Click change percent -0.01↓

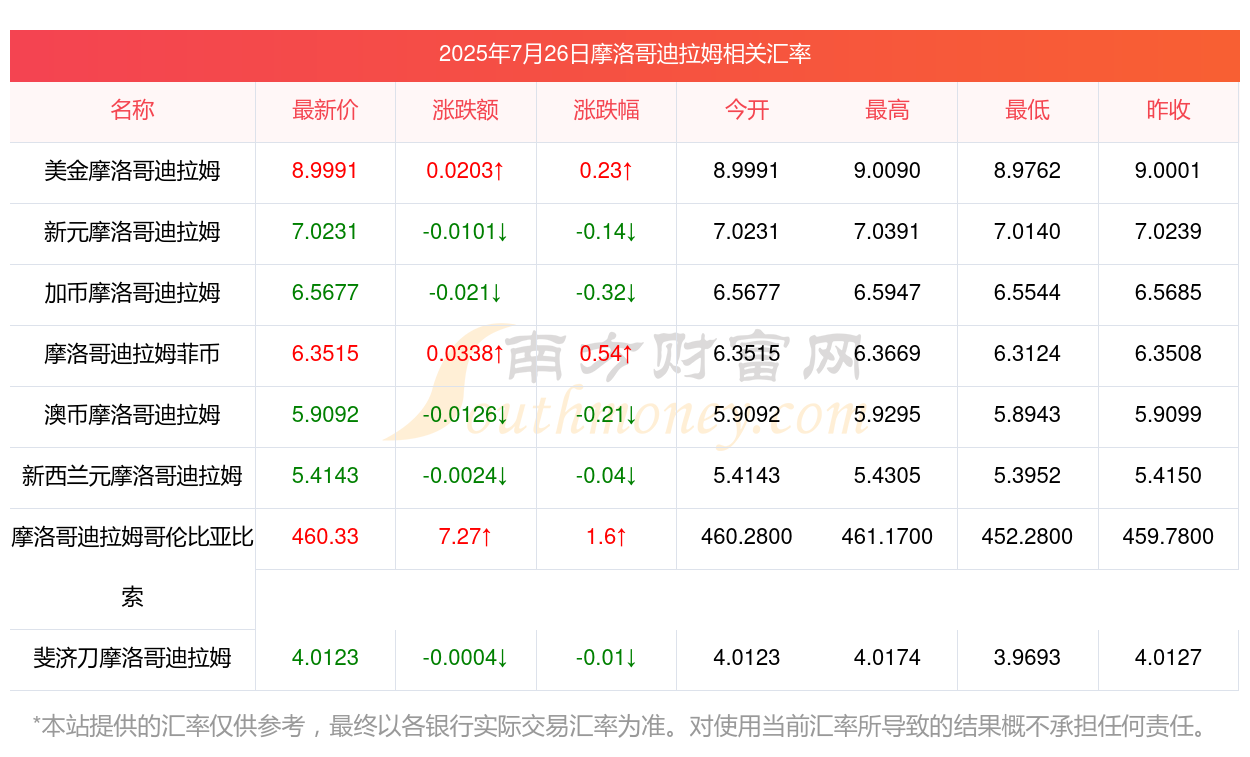click(x=606, y=658)
